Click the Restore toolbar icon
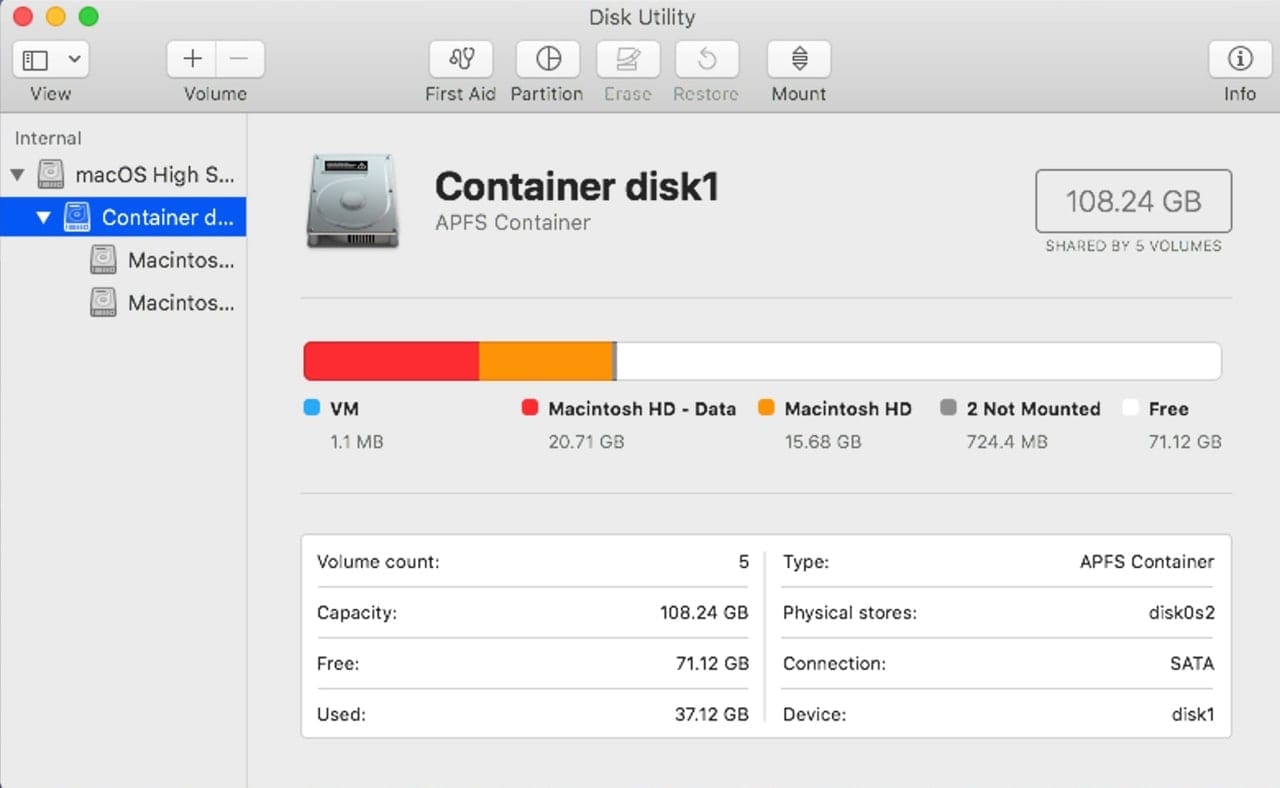1280x788 pixels. pyautogui.click(x=706, y=60)
